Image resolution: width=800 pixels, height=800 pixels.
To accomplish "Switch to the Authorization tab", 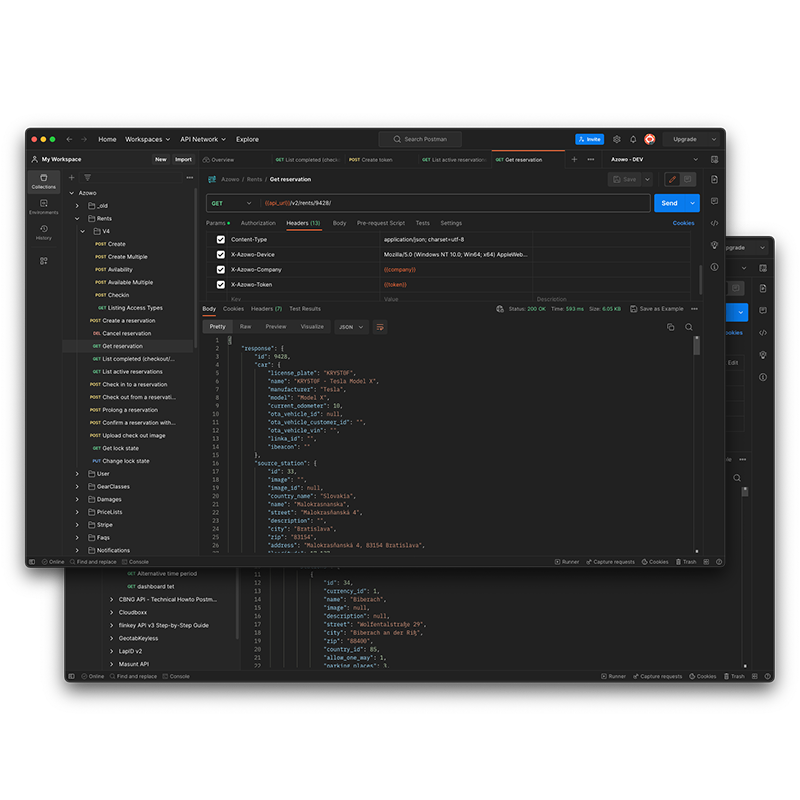I will [258, 223].
